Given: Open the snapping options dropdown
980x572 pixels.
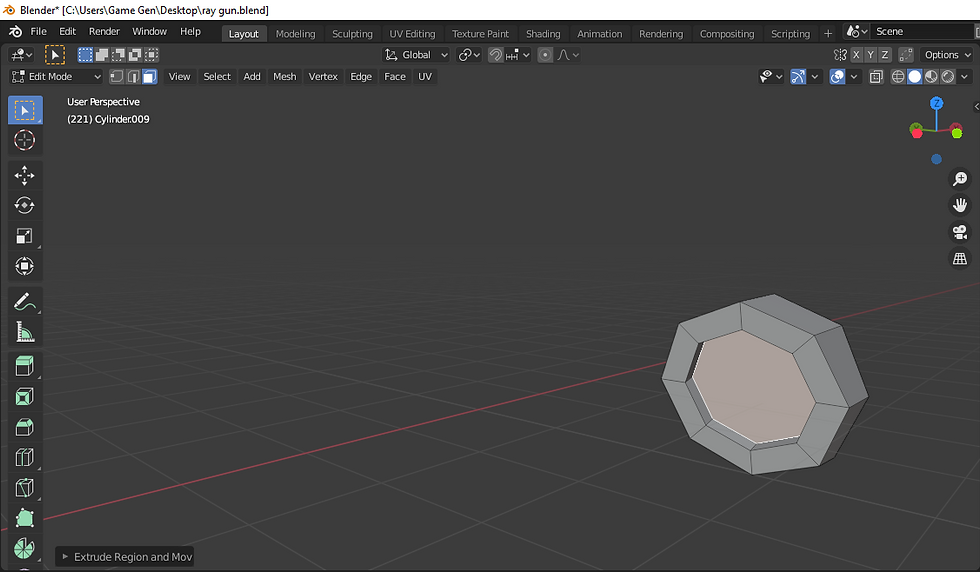Looking at the screenshot, I should (518, 55).
